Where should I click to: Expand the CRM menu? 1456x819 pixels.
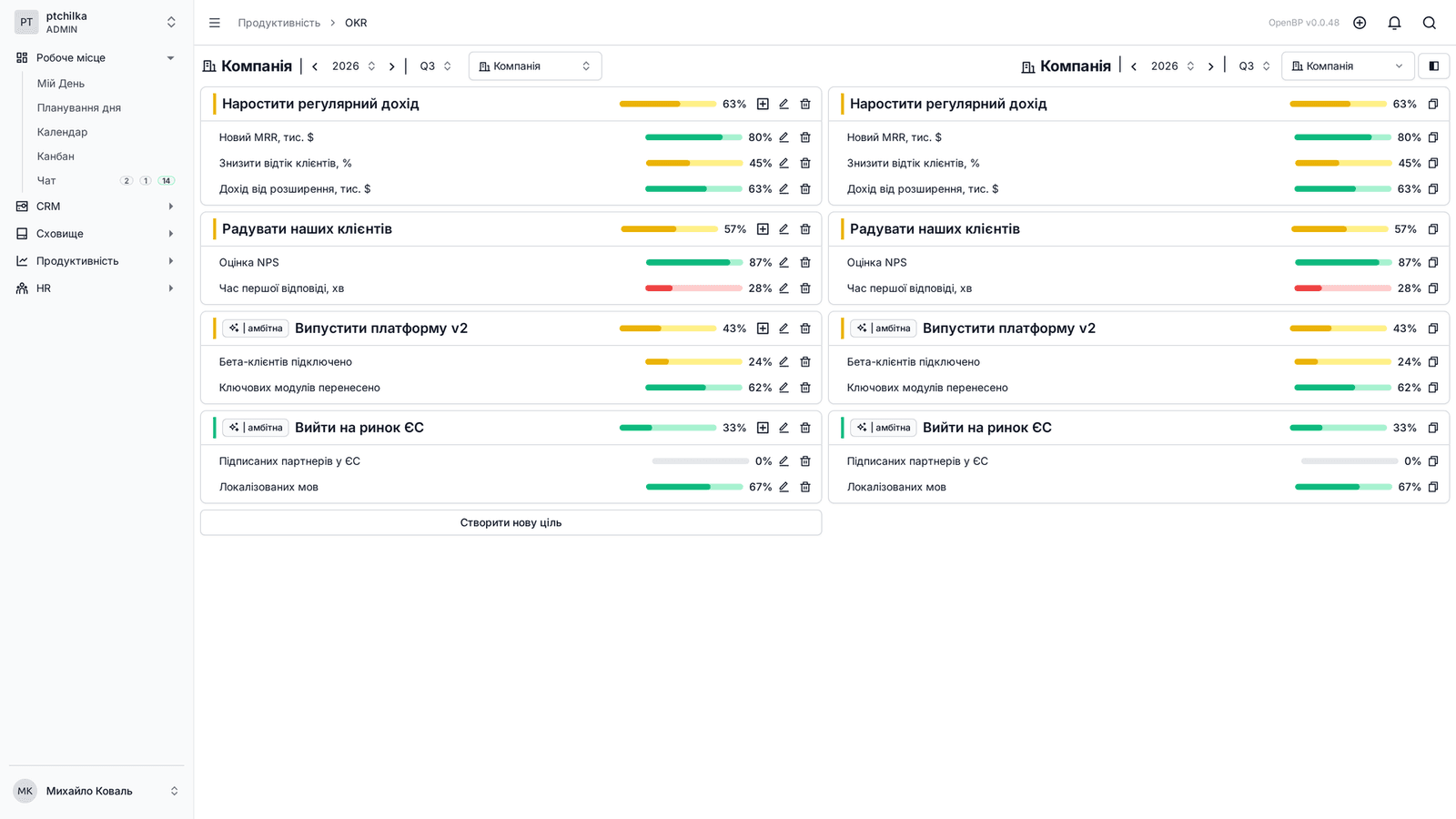(170, 207)
